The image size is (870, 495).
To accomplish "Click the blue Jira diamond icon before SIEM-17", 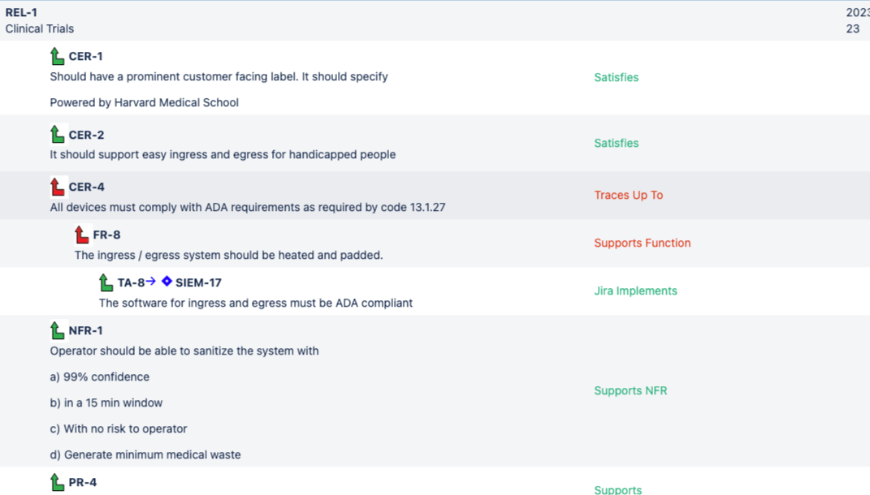I will coord(167,282).
